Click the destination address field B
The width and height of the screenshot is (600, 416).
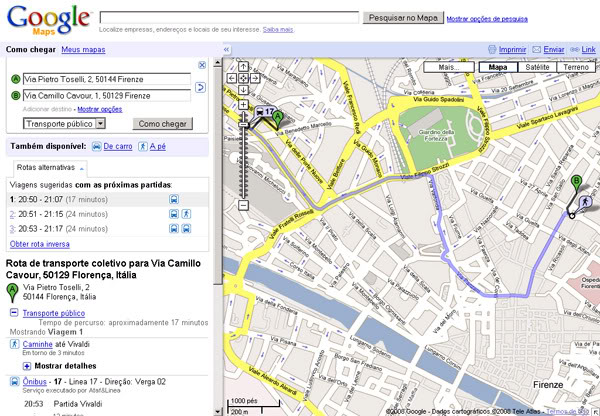107,95
